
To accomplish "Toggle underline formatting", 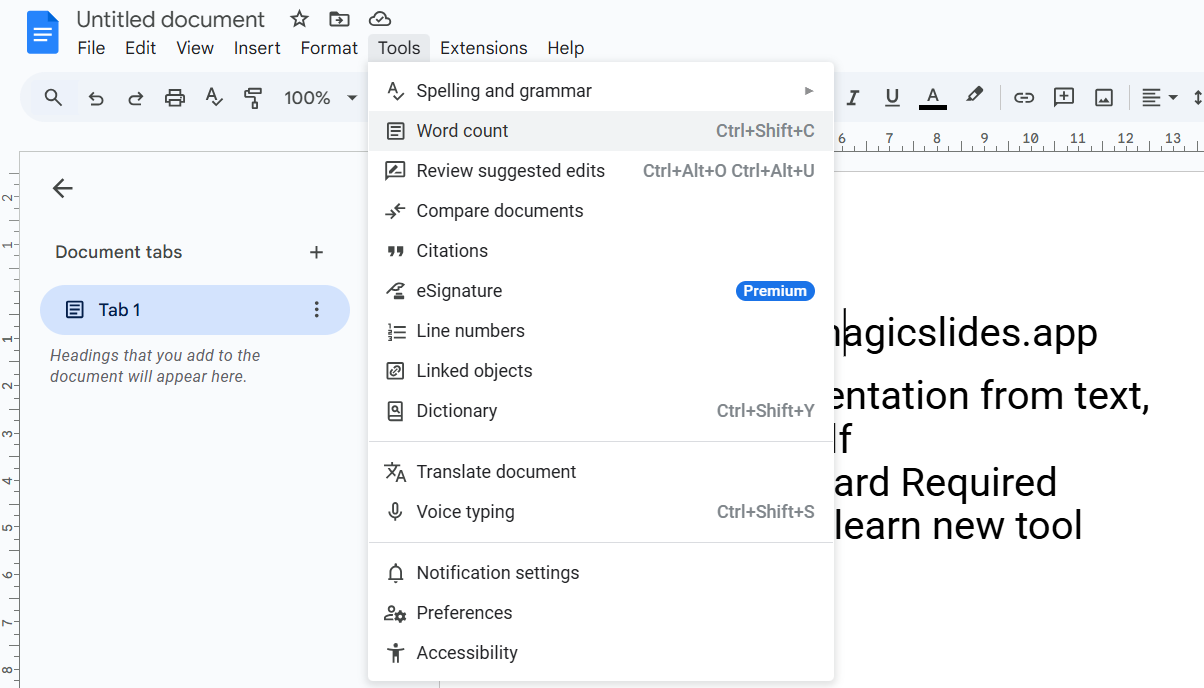I will click(892, 97).
